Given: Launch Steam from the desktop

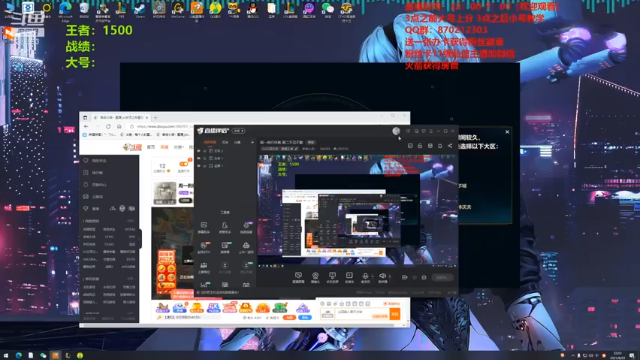Looking at the screenshot, I should point(140,9).
